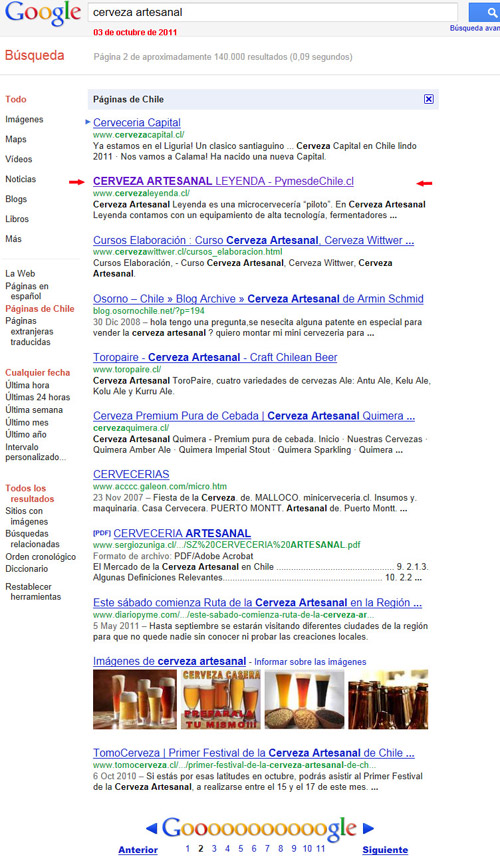Open the Cerveceria Capital result
The height and width of the screenshot is (861, 500).
pyautogui.click(x=137, y=122)
